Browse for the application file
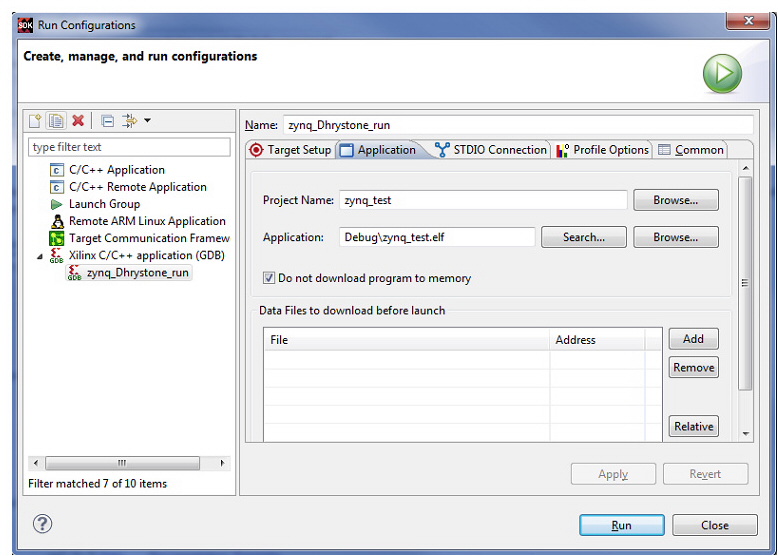The height and width of the screenshot is (556, 778). (x=675, y=237)
